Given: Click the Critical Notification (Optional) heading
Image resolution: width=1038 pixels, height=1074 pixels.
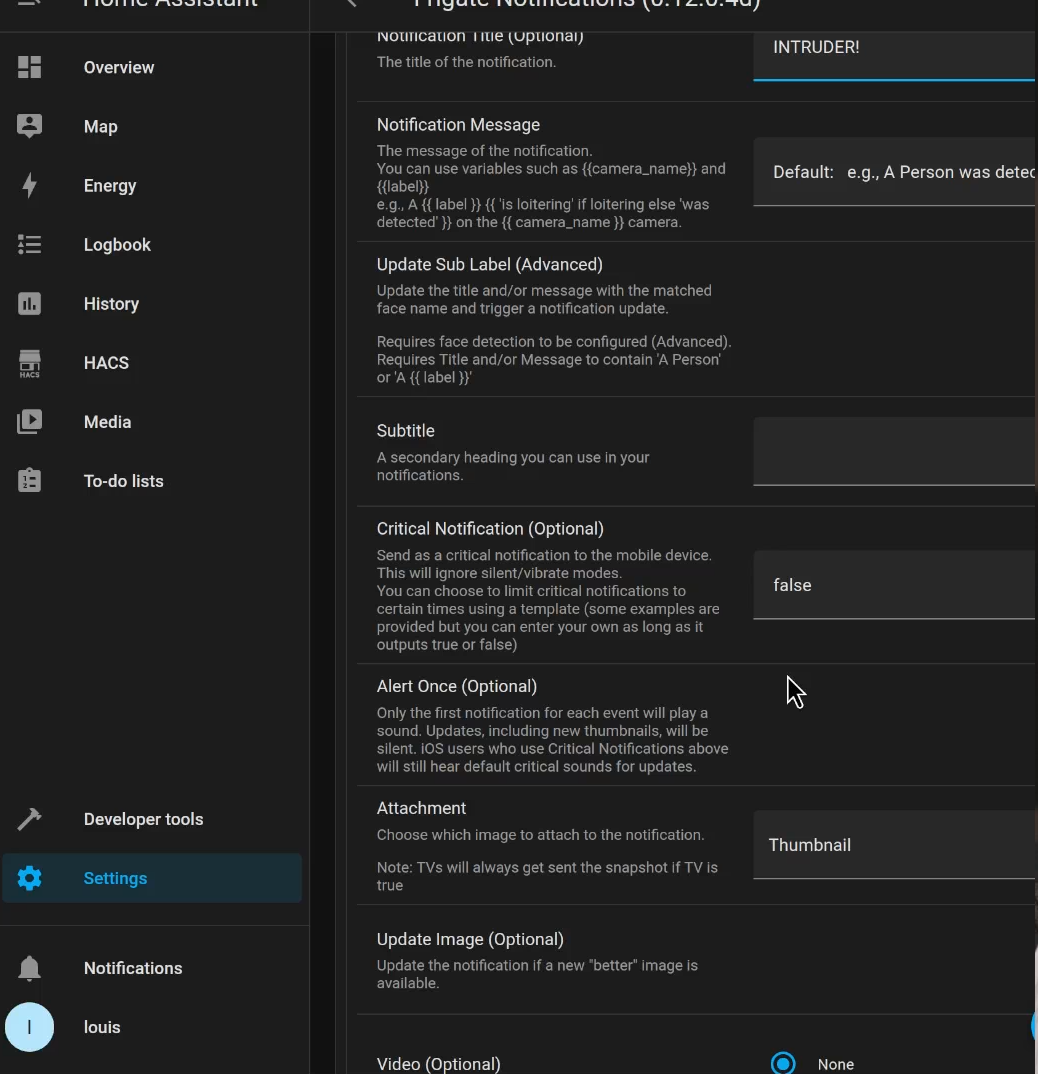Looking at the screenshot, I should (x=490, y=529).
